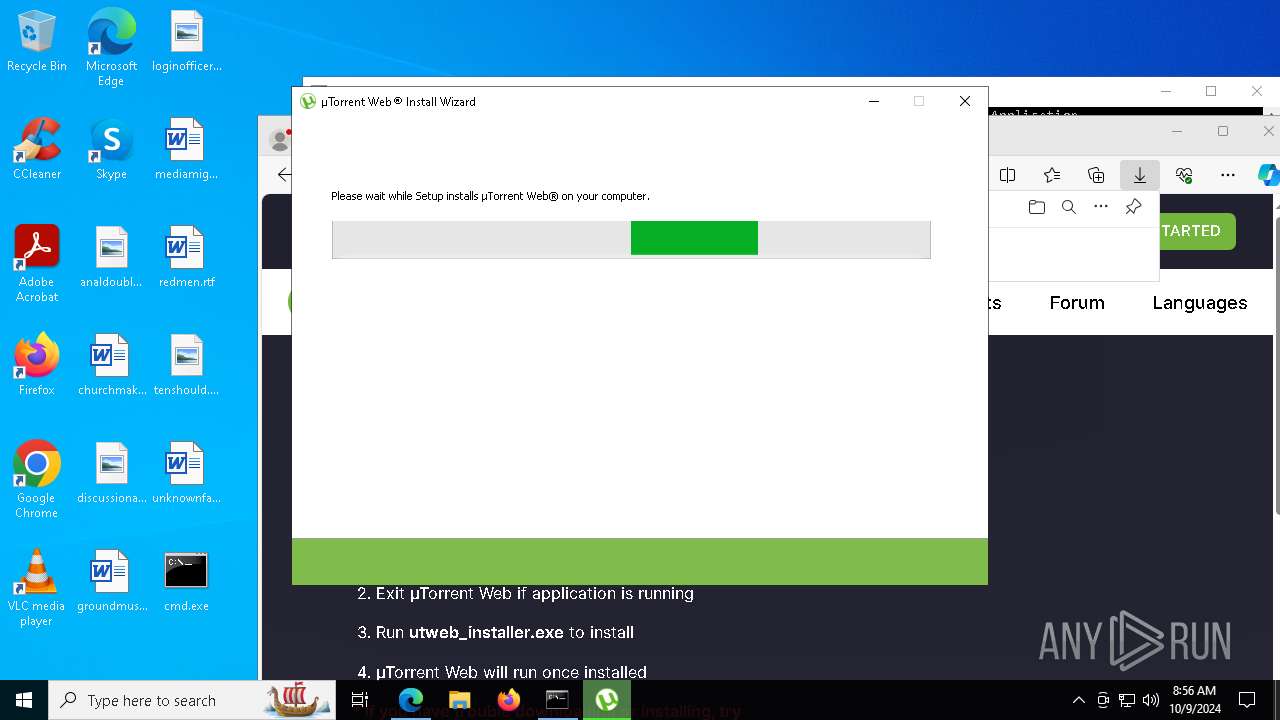The height and width of the screenshot is (720, 1280).
Task: Select loginofficer image file on desktop
Action: (x=187, y=42)
